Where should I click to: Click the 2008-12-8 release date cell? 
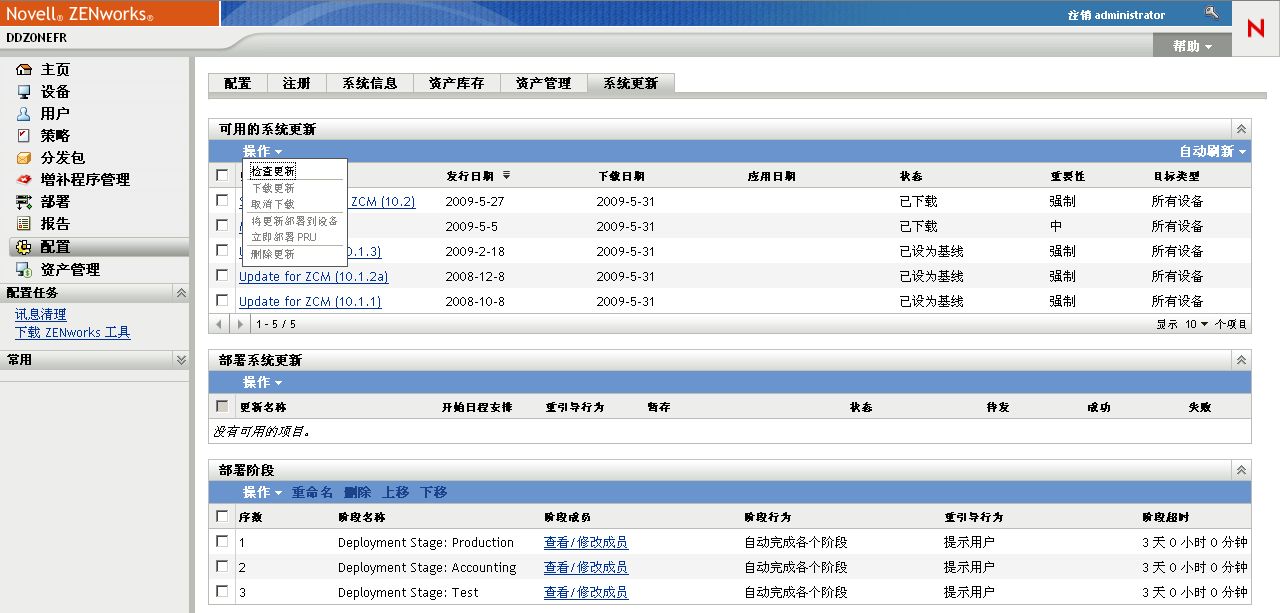pos(475,276)
